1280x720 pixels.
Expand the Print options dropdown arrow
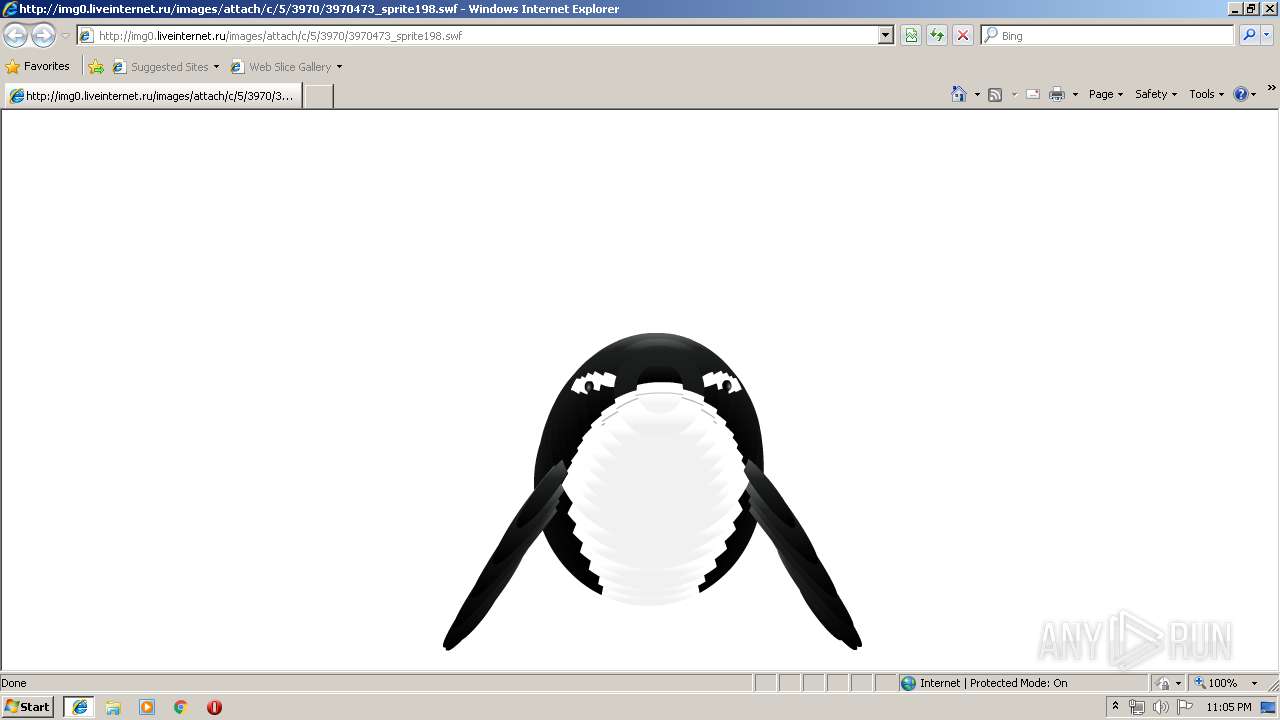[1075, 94]
